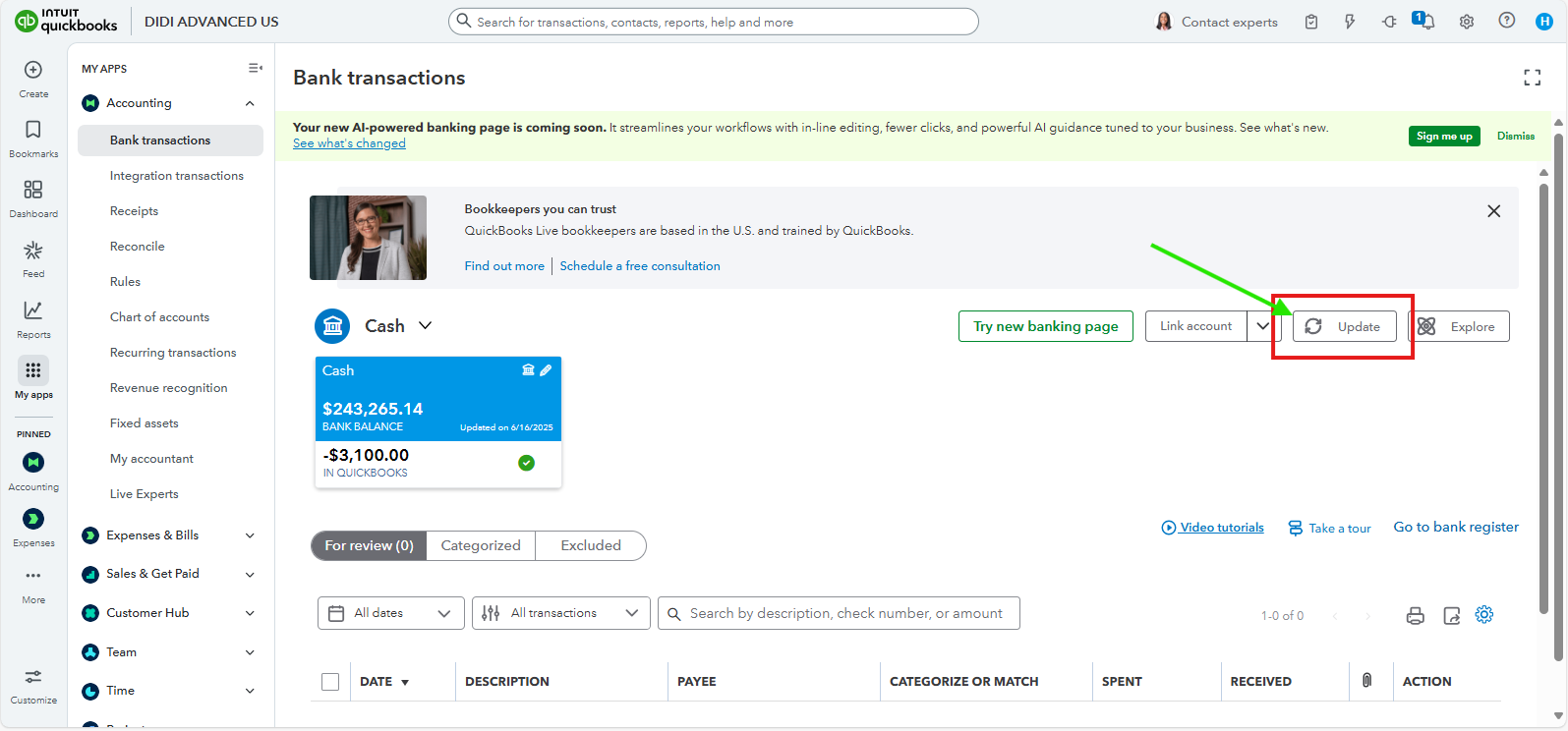Expand the Sales & Get Paid section
This screenshot has width=1568, height=731.
250,575
